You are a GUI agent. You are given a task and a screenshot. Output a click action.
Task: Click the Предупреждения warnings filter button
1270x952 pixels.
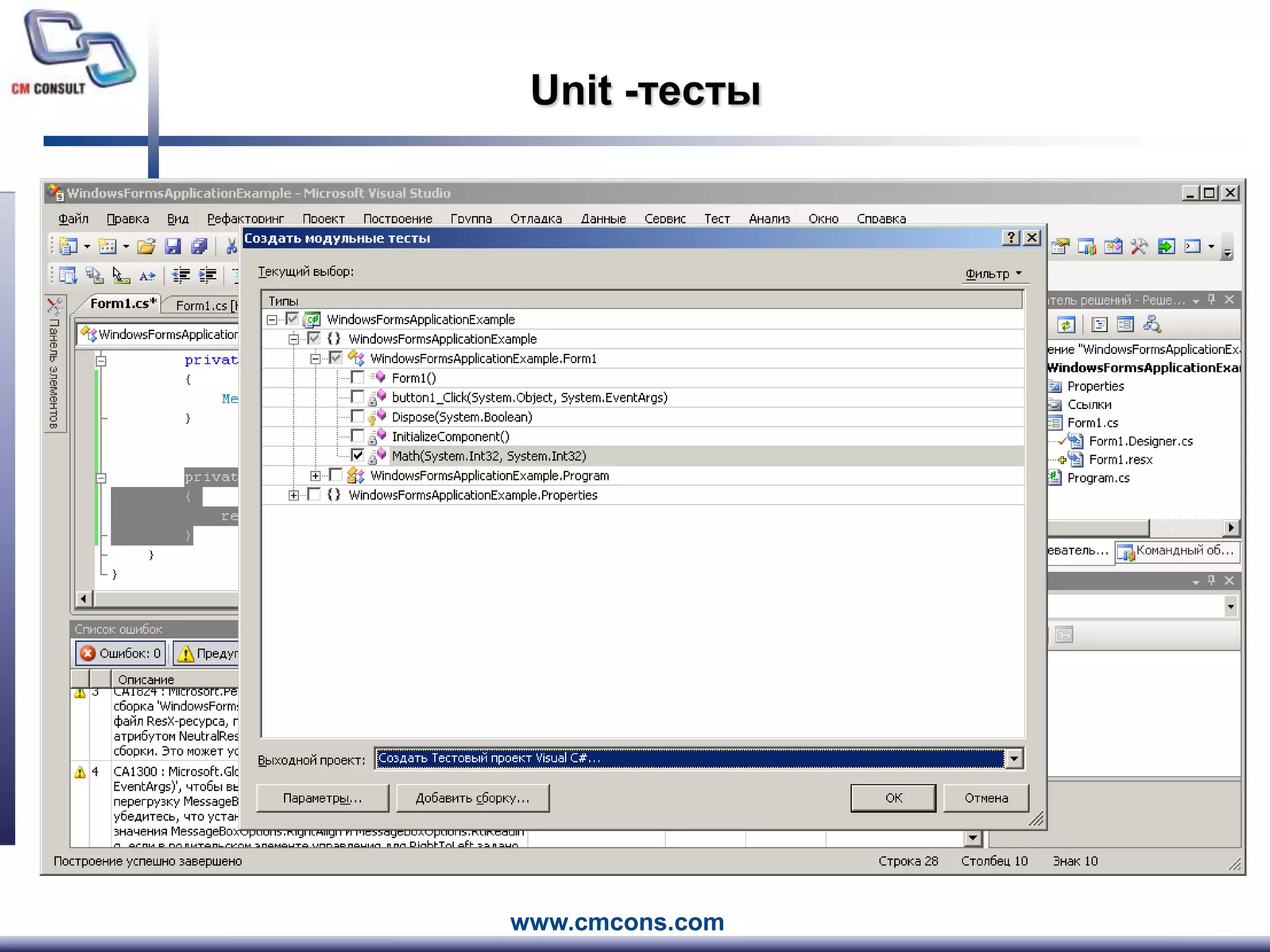[206, 653]
